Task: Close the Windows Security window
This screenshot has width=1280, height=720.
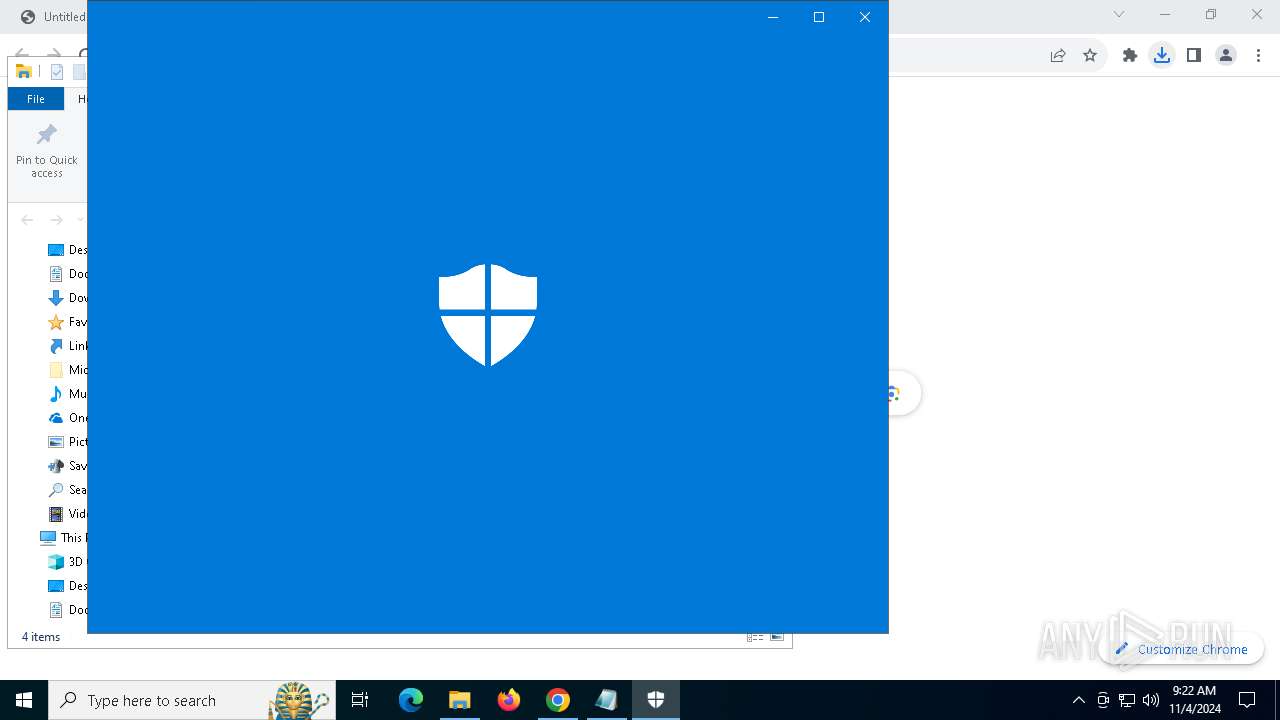Action: [865, 17]
